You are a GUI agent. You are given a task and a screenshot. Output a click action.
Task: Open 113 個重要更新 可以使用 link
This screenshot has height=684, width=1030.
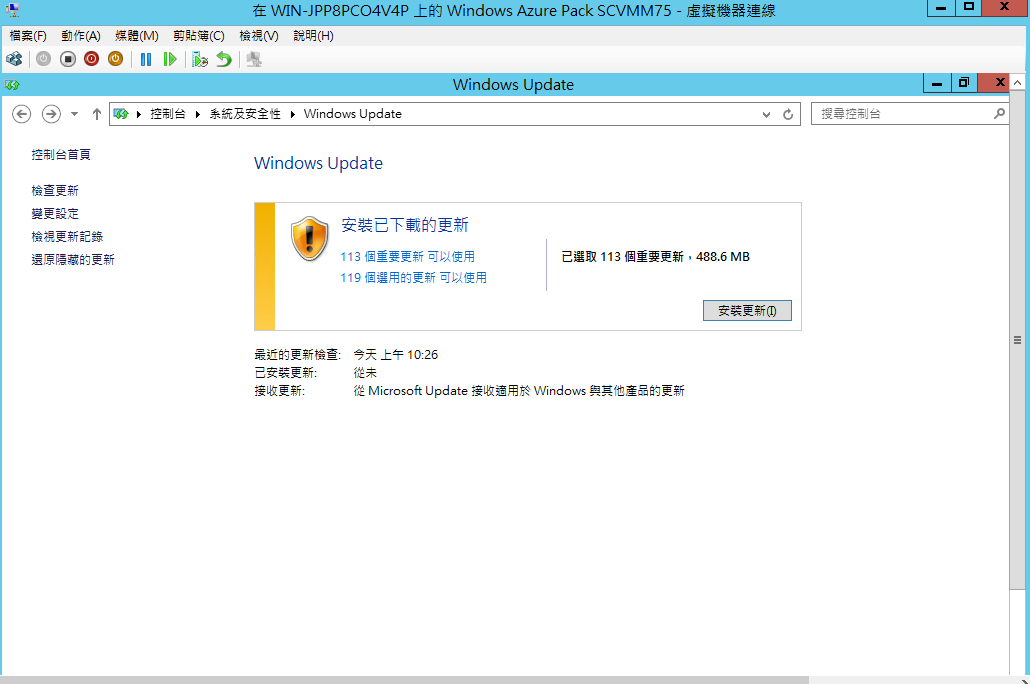pos(407,257)
